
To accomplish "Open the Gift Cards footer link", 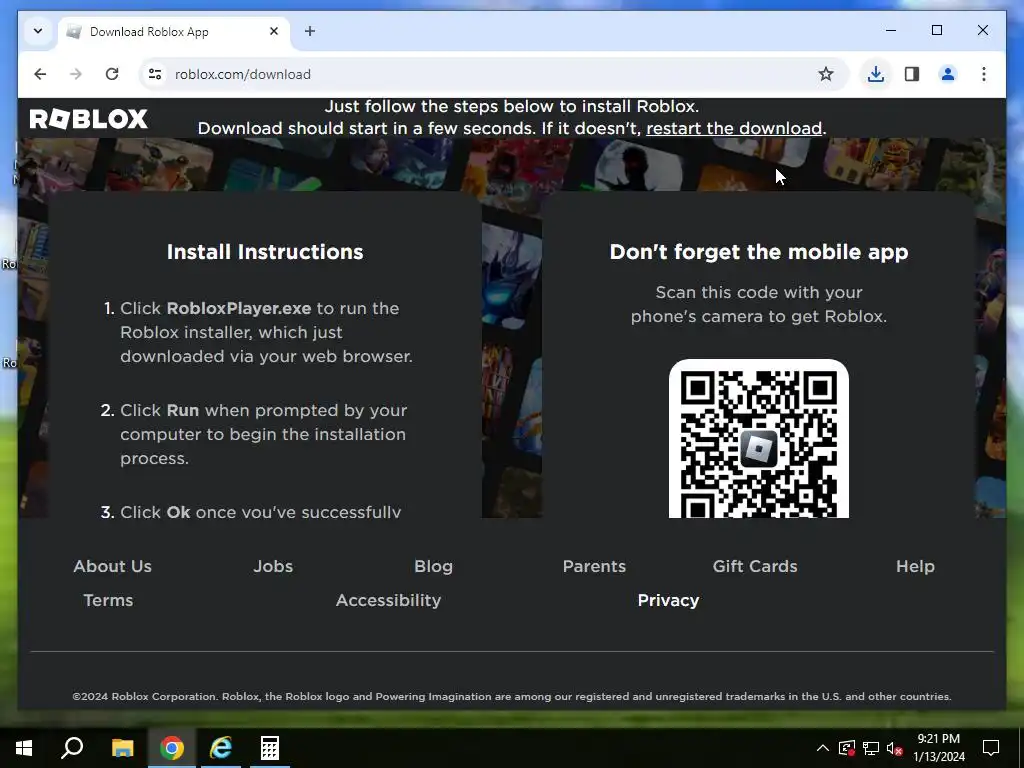I will coord(755,566).
